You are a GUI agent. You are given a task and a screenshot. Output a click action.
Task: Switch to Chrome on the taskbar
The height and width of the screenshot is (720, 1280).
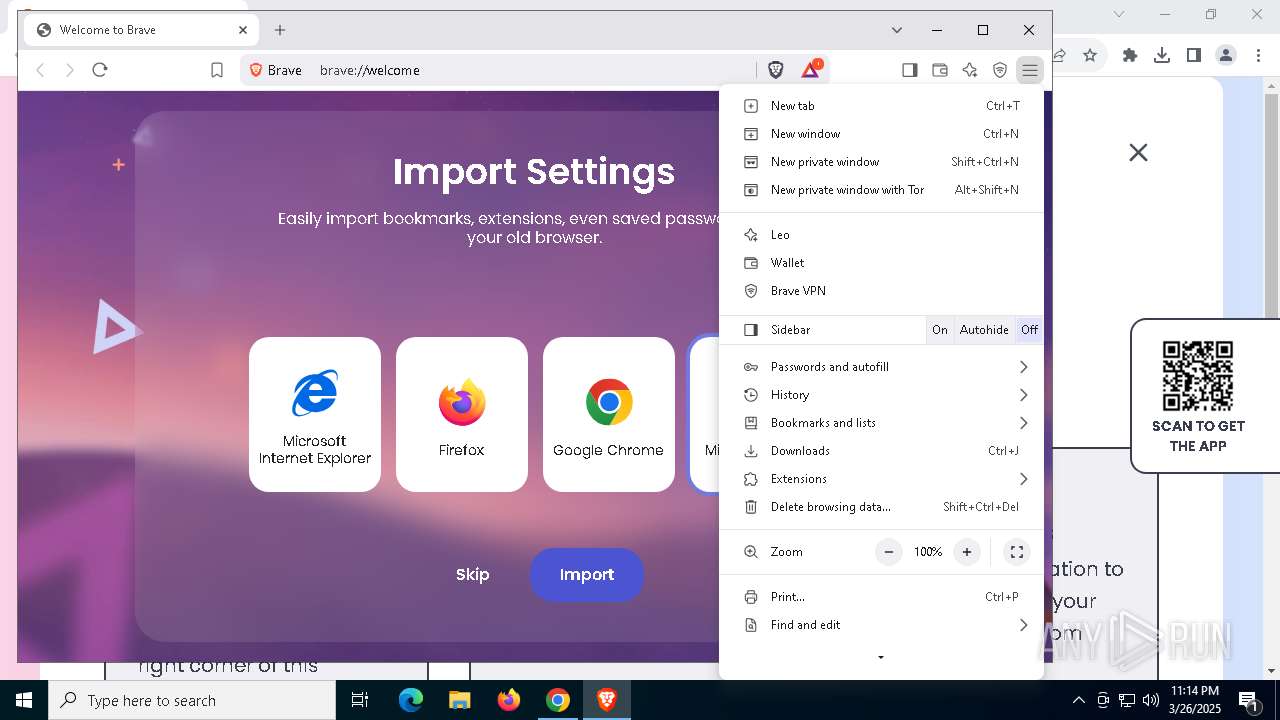pyautogui.click(x=558, y=700)
